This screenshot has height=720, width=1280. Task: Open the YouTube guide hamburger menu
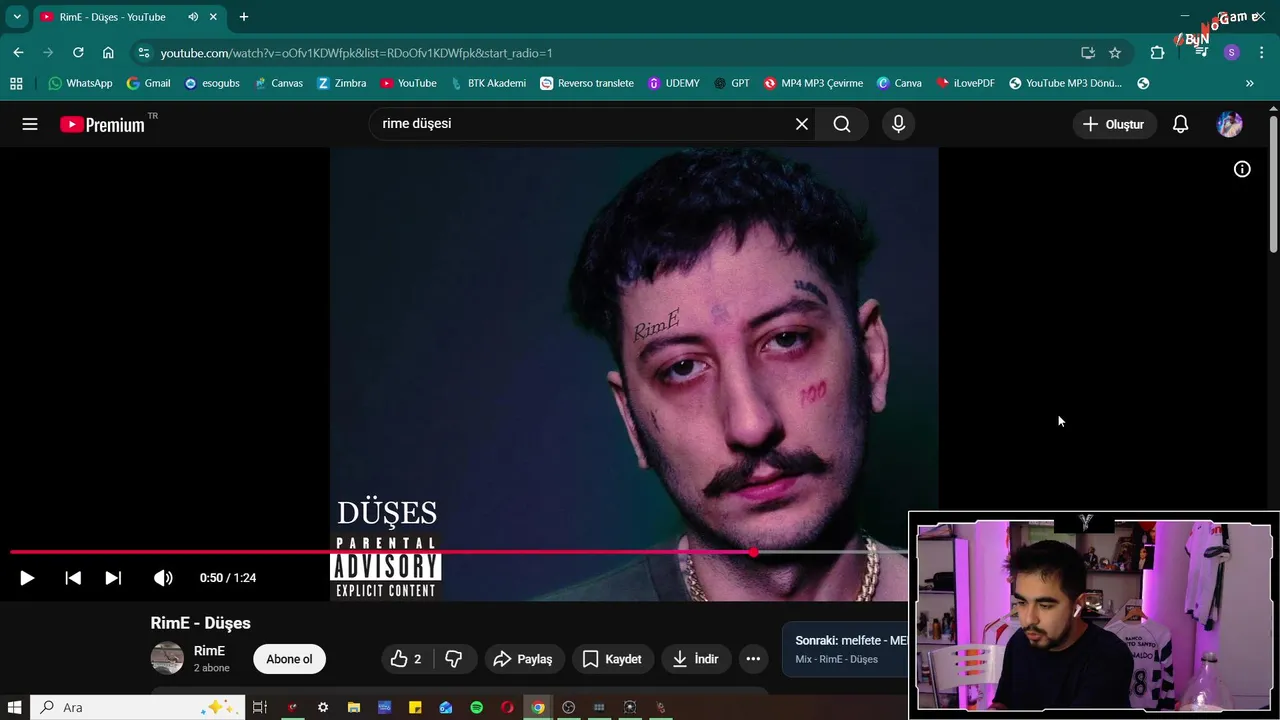[30, 124]
